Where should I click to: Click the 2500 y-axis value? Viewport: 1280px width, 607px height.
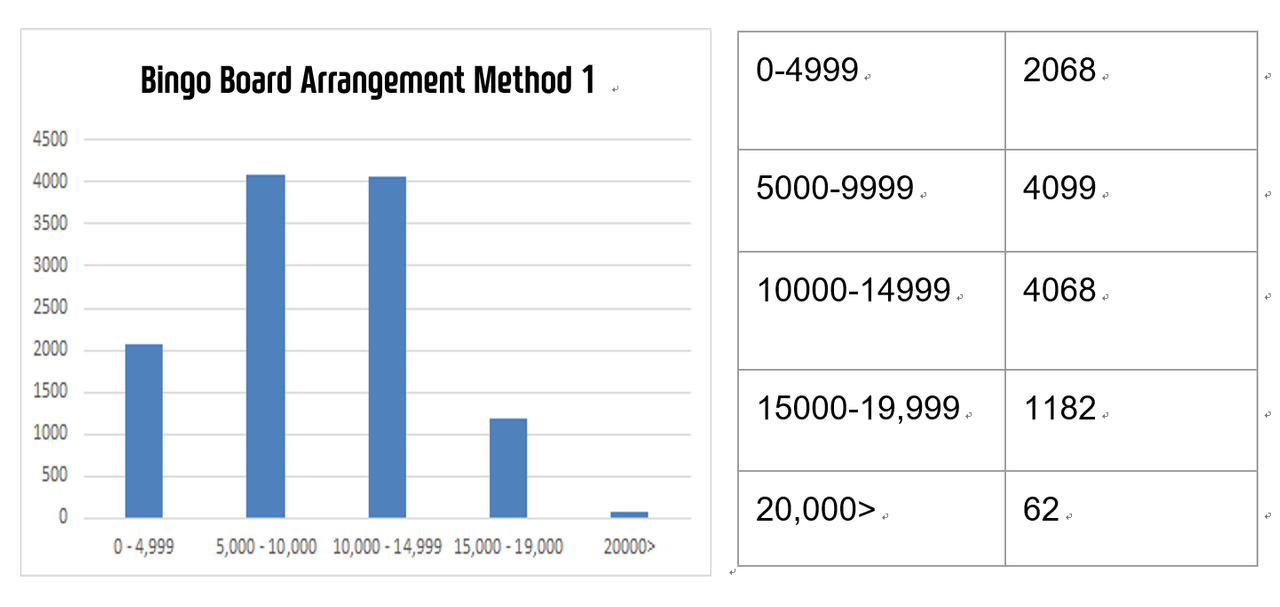pyautogui.click(x=49, y=308)
